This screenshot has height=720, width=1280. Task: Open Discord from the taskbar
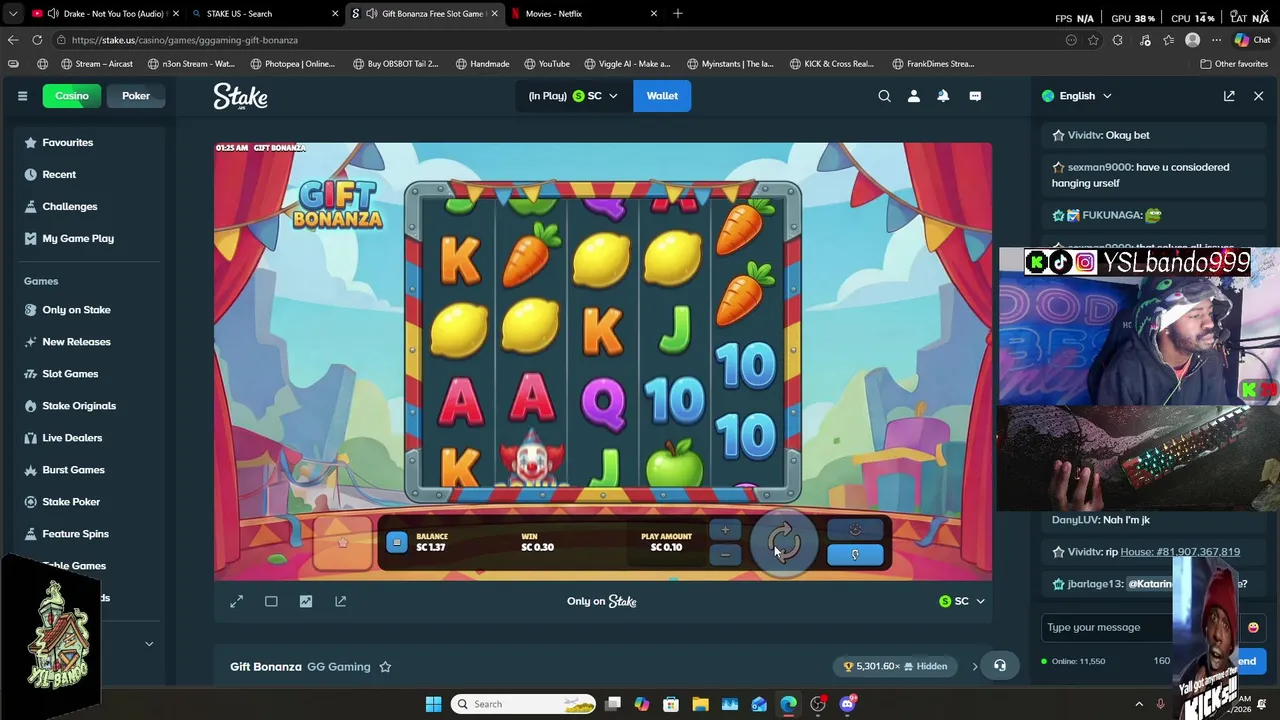coord(847,704)
